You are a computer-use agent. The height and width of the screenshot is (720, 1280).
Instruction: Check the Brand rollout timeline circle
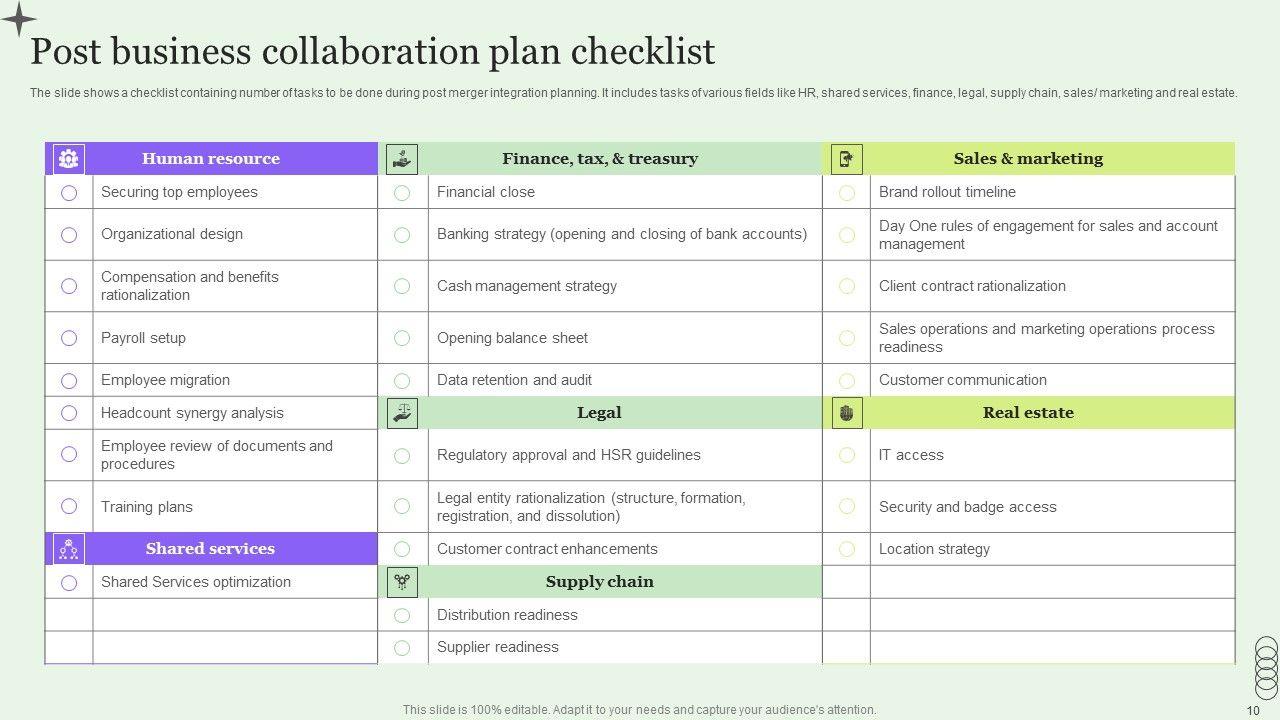click(x=847, y=193)
